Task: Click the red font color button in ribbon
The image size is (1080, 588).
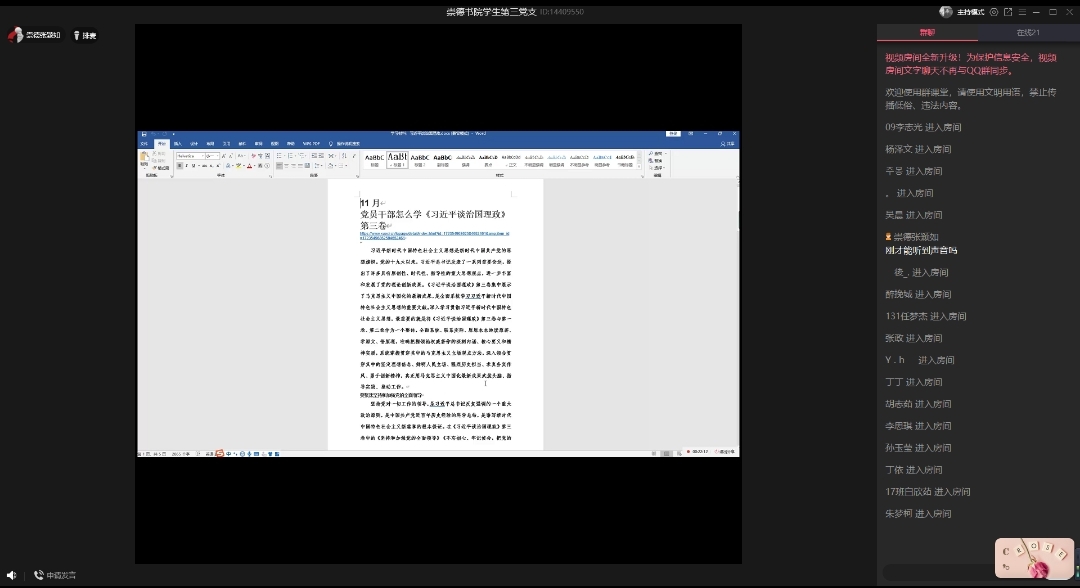Action: 249,166
